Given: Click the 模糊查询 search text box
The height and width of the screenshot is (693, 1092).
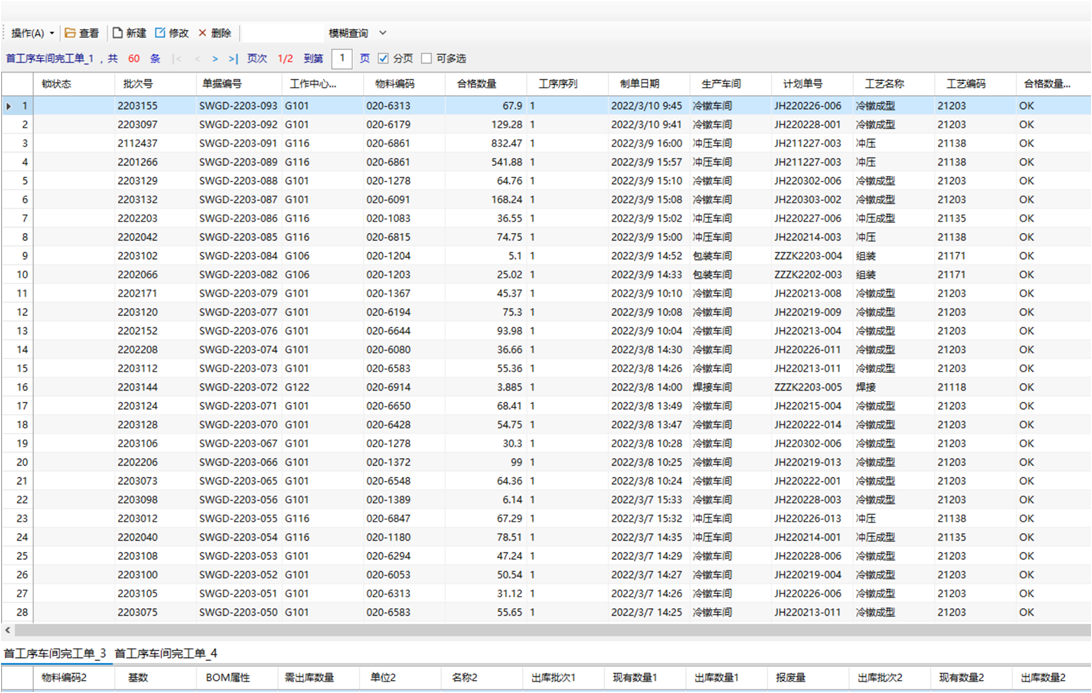Looking at the screenshot, I should 284,33.
